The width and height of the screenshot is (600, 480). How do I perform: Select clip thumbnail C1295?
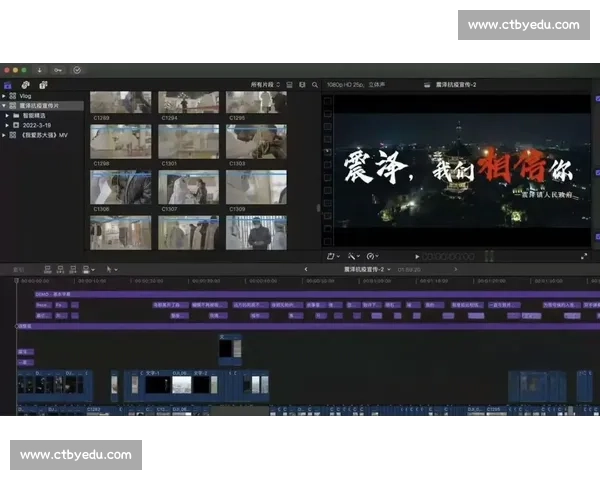pyautogui.click(x=256, y=102)
